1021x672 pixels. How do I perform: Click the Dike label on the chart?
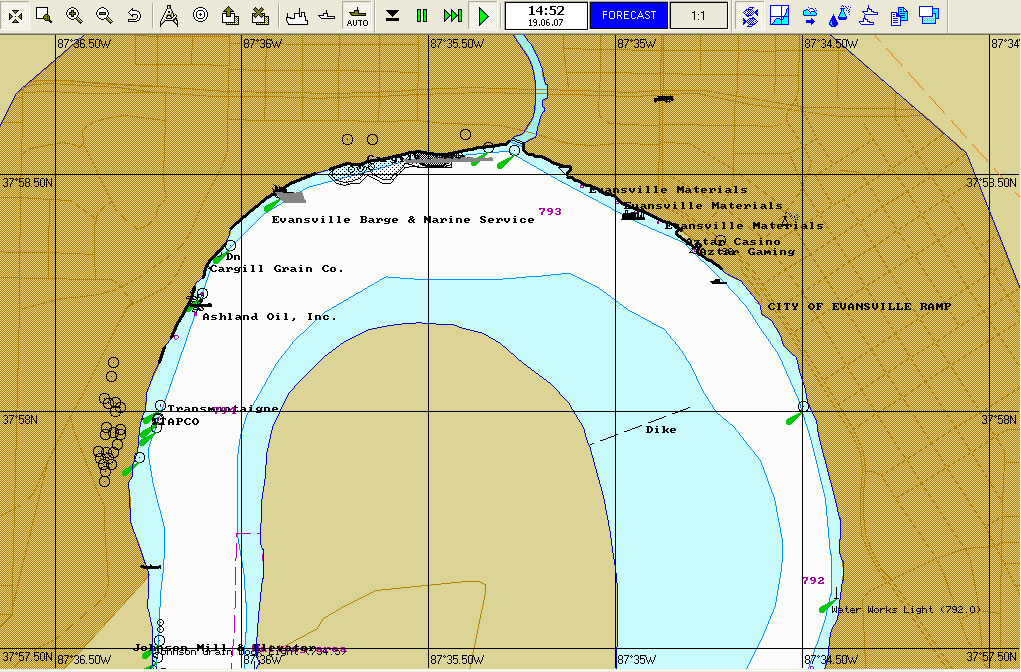[661, 430]
